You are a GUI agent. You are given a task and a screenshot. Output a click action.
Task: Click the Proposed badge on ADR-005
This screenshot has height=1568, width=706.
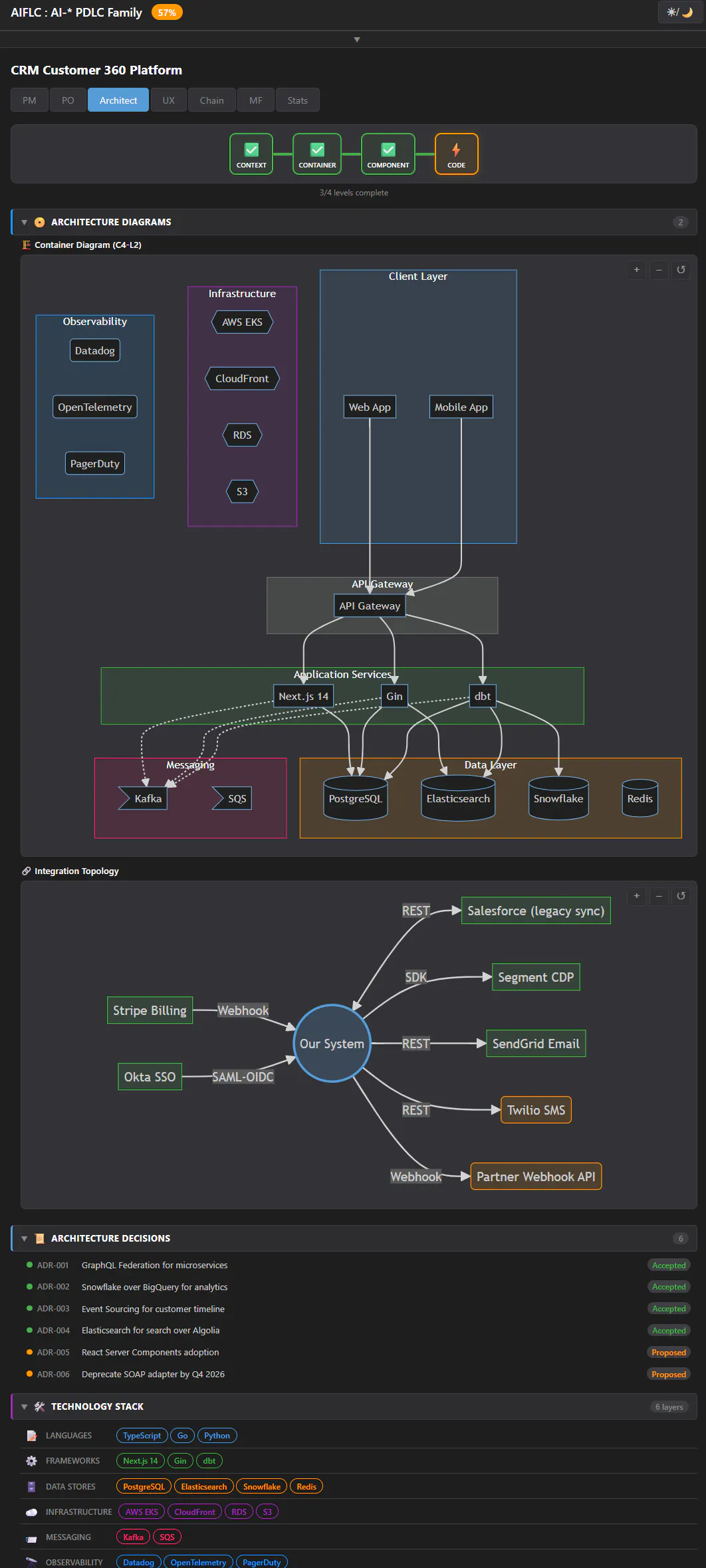[669, 1352]
